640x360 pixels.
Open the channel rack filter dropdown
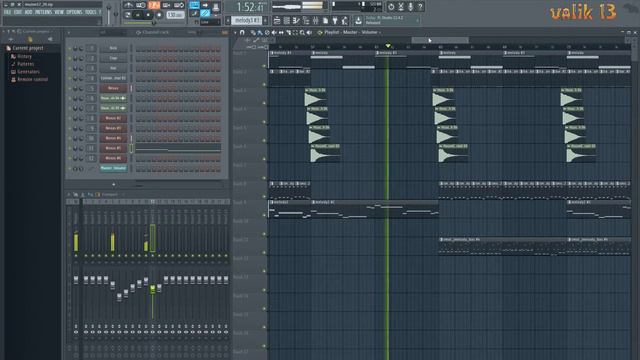pyautogui.click(x=112, y=32)
